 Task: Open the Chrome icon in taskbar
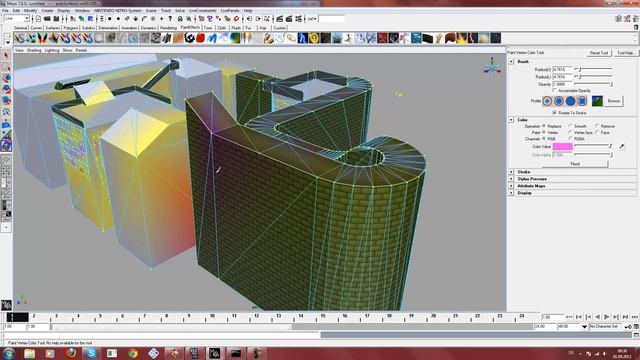pos(133,353)
